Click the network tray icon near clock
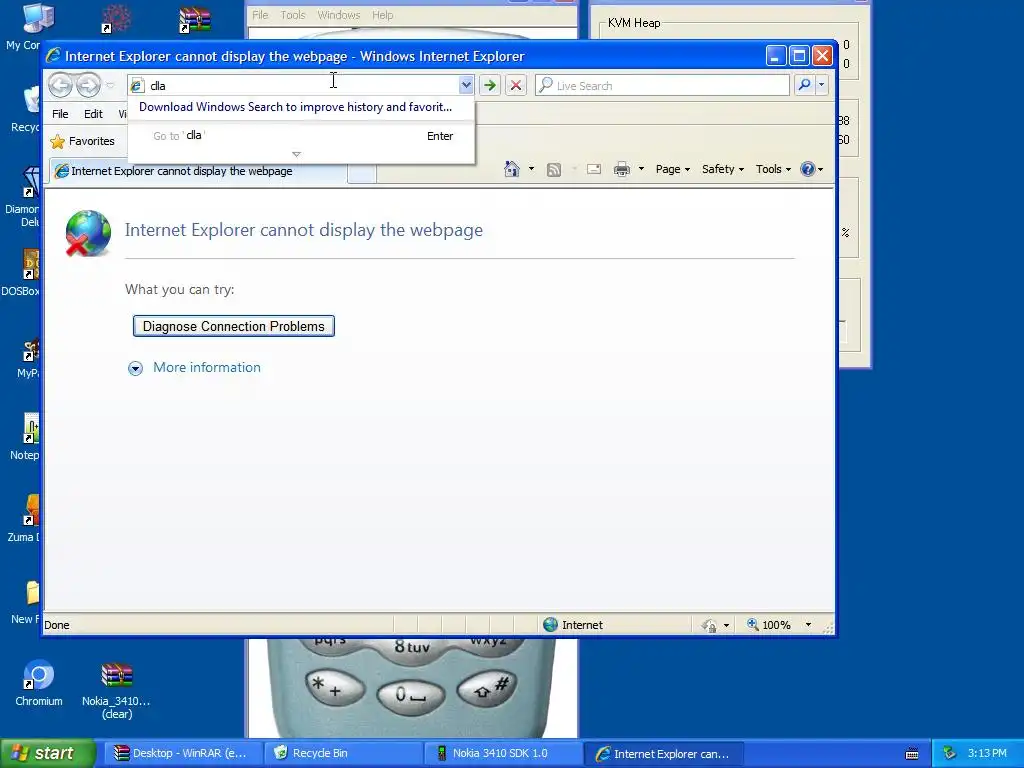The height and width of the screenshot is (768, 1024). point(950,754)
